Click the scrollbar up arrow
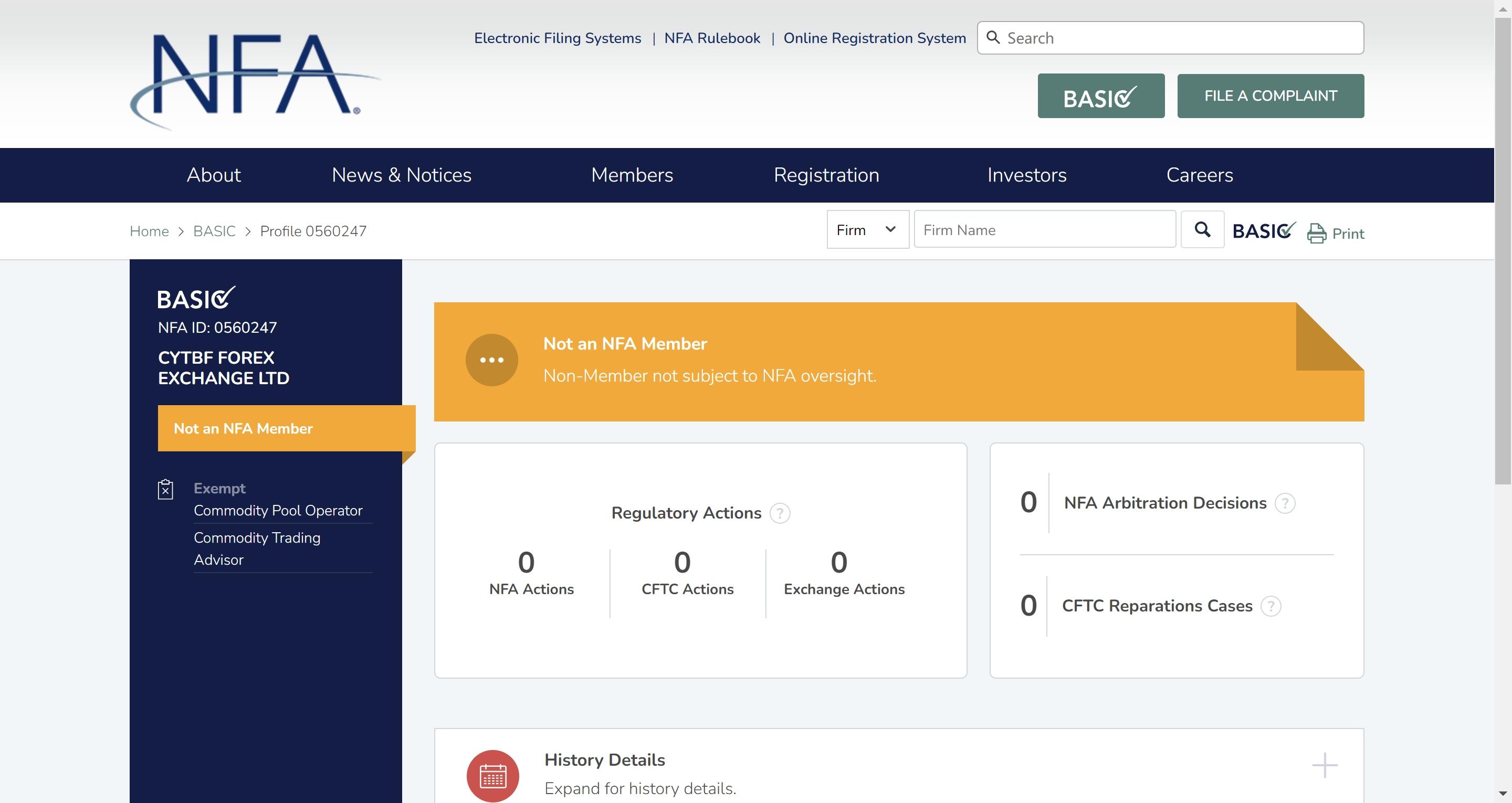 click(x=1503, y=9)
